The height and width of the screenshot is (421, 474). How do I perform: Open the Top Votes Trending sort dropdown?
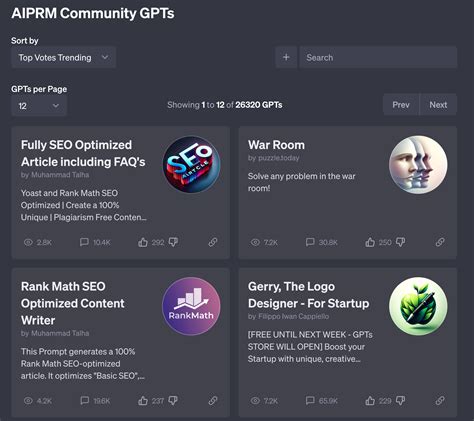point(64,57)
